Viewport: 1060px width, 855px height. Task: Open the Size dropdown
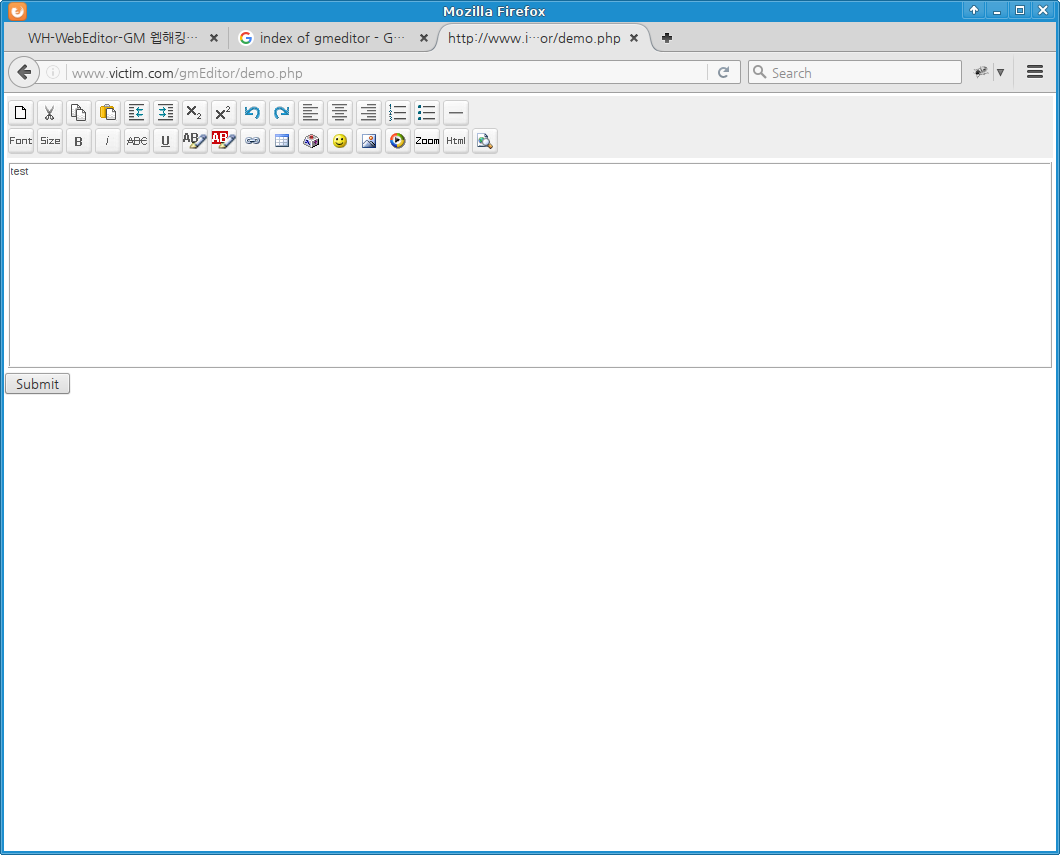[x=49, y=141]
